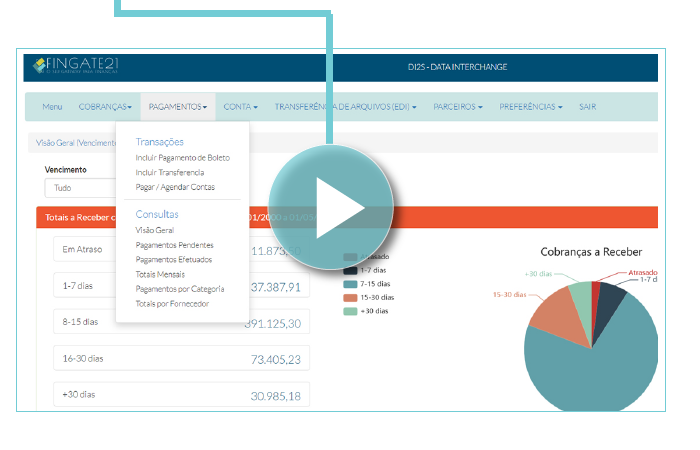Click the 1-7 dias legend swatch

tap(350, 270)
